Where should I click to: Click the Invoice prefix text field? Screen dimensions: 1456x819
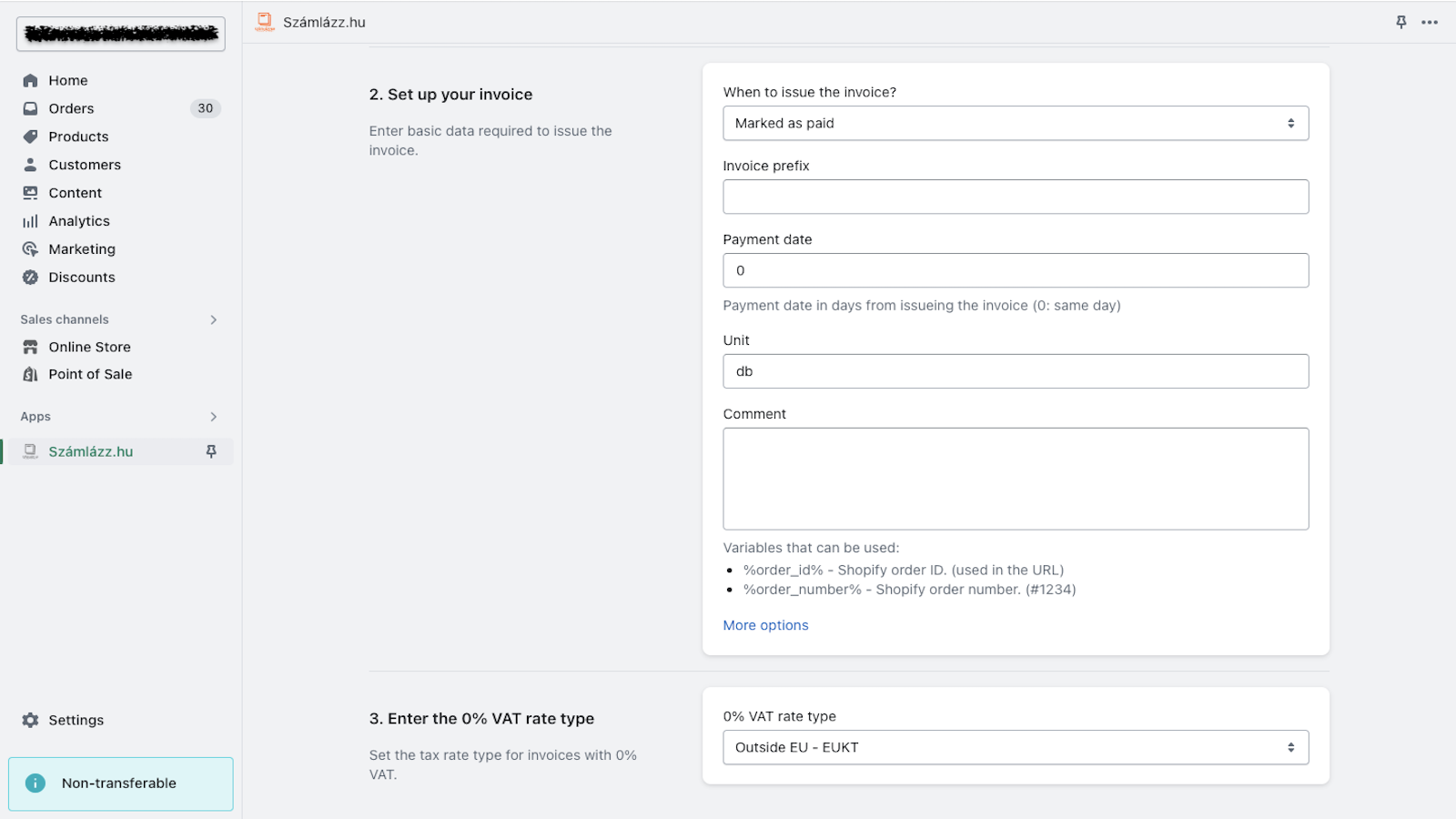pyautogui.click(x=1016, y=197)
